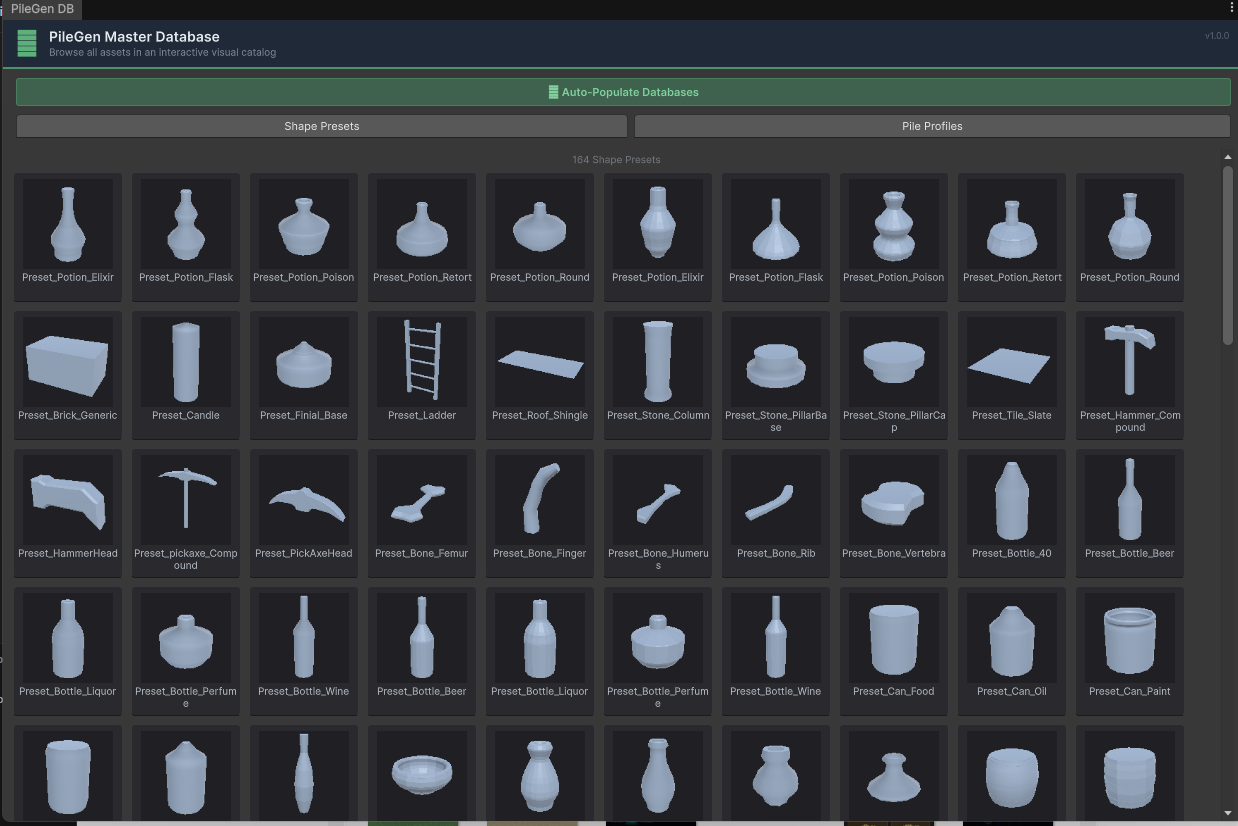Click the vertical scrollbar thumb
This screenshot has width=1238, height=826.
(1228, 255)
